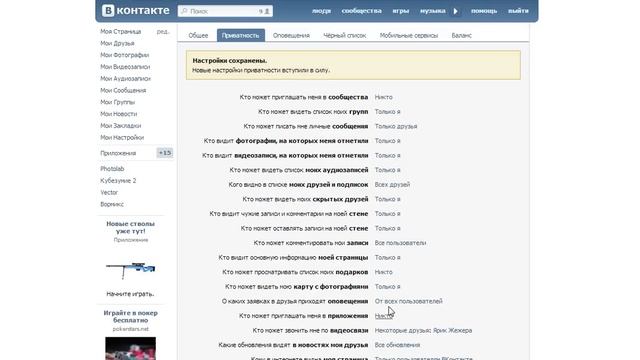Click the +15 counter badge beside Приложения
640x360 pixels.
tap(165, 153)
